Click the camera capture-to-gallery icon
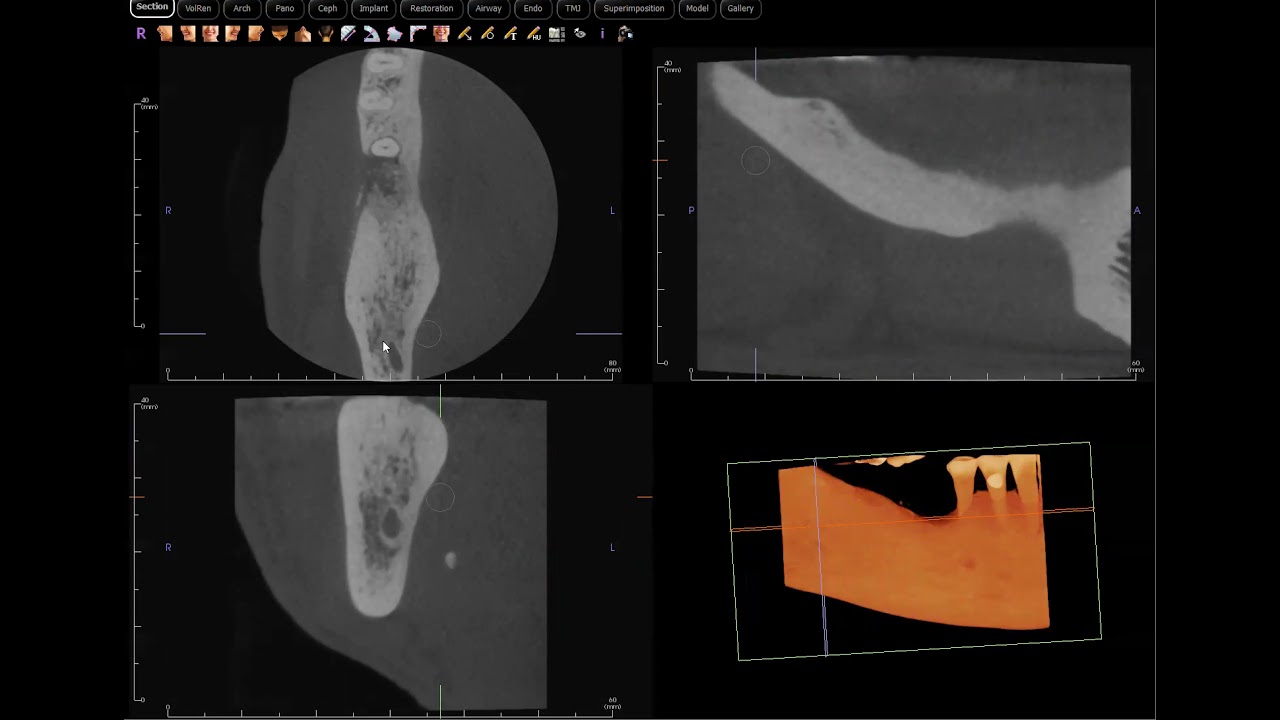This screenshot has height=720, width=1280. pyautogui.click(x=625, y=33)
